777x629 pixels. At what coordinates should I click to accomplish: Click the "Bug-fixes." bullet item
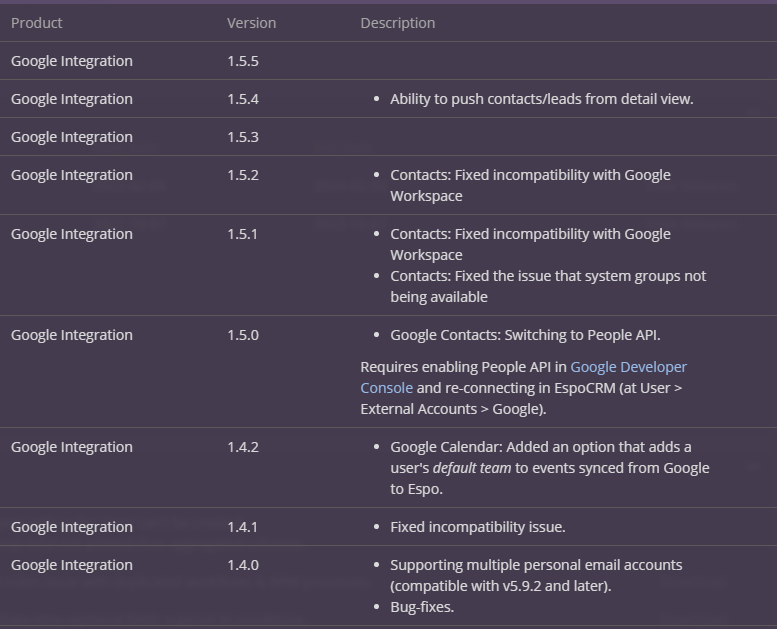[421, 607]
